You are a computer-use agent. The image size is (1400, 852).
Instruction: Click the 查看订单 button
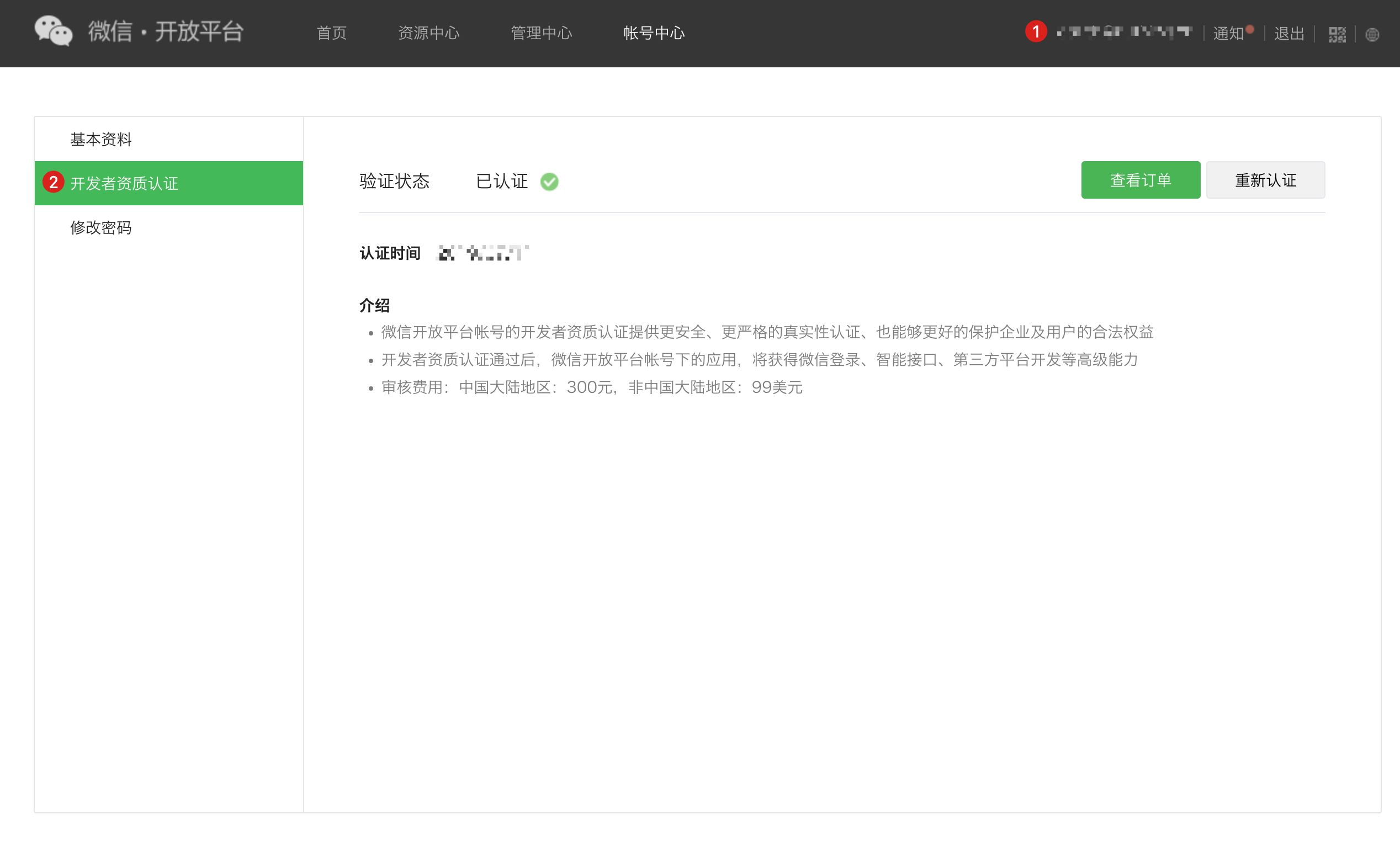[x=1140, y=180]
